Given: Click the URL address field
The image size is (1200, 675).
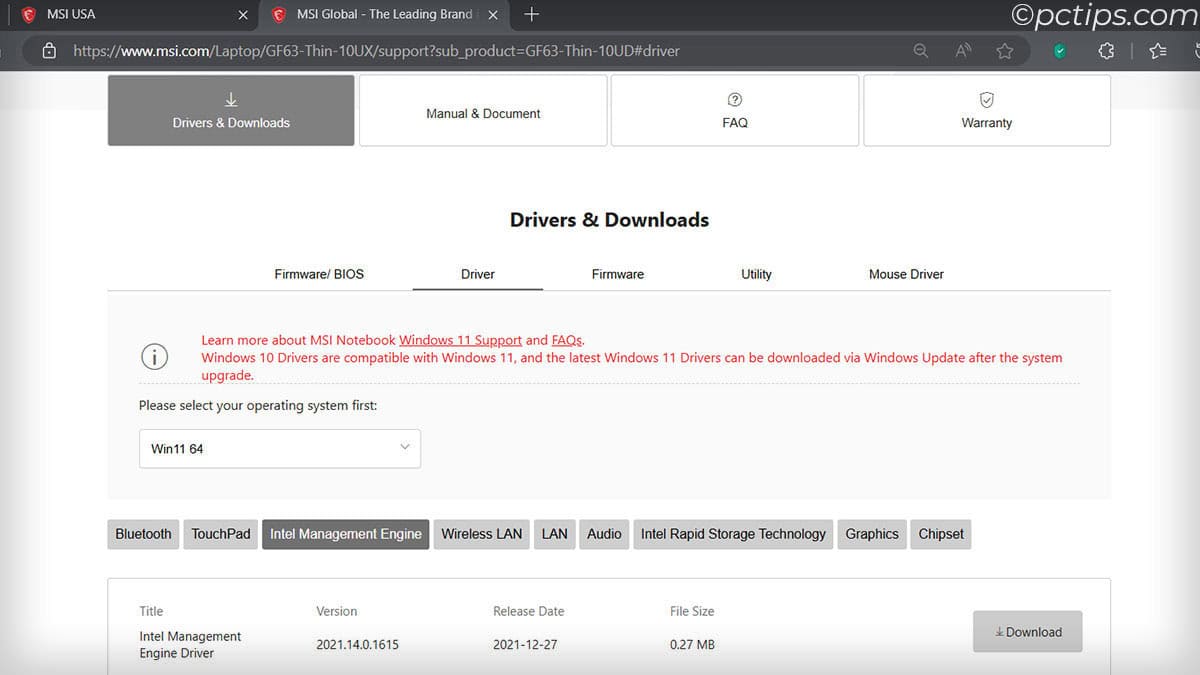Looking at the screenshot, I should pyautogui.click(x=450, y=51).
